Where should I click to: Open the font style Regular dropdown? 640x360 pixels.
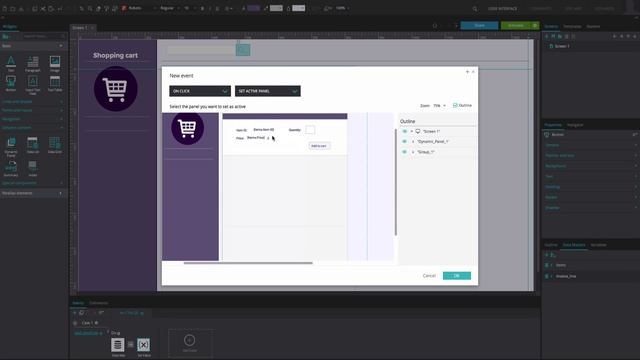coord(169,8)
